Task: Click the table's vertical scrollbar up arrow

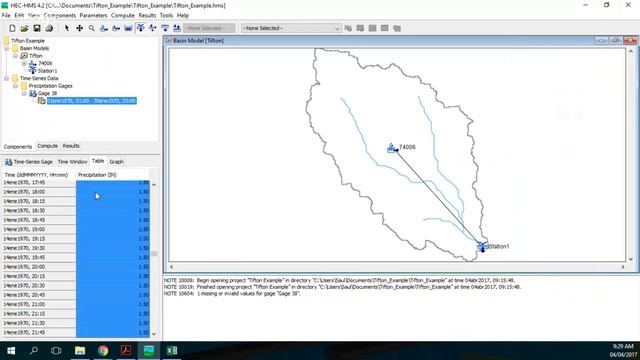Action: click(154, 185)
